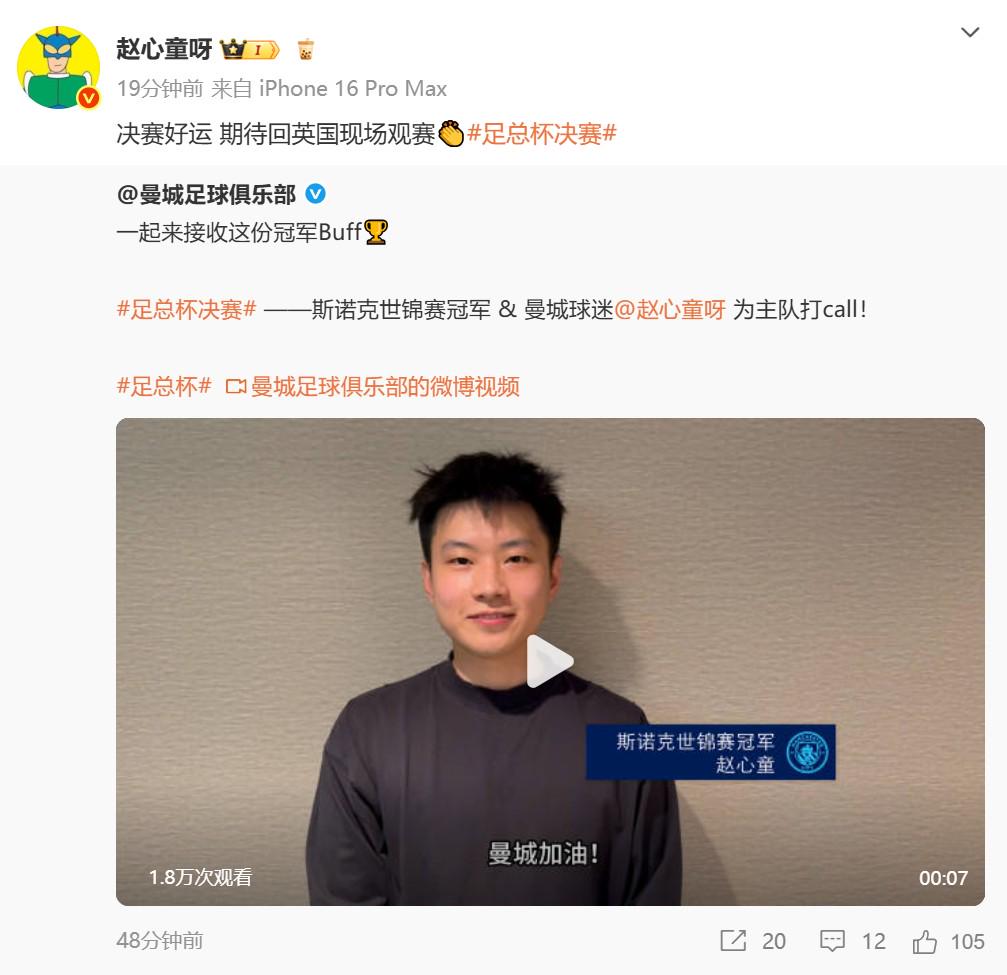
Task: Open #足总杯决赛# hashtag in top post
Action: (542, 134)
